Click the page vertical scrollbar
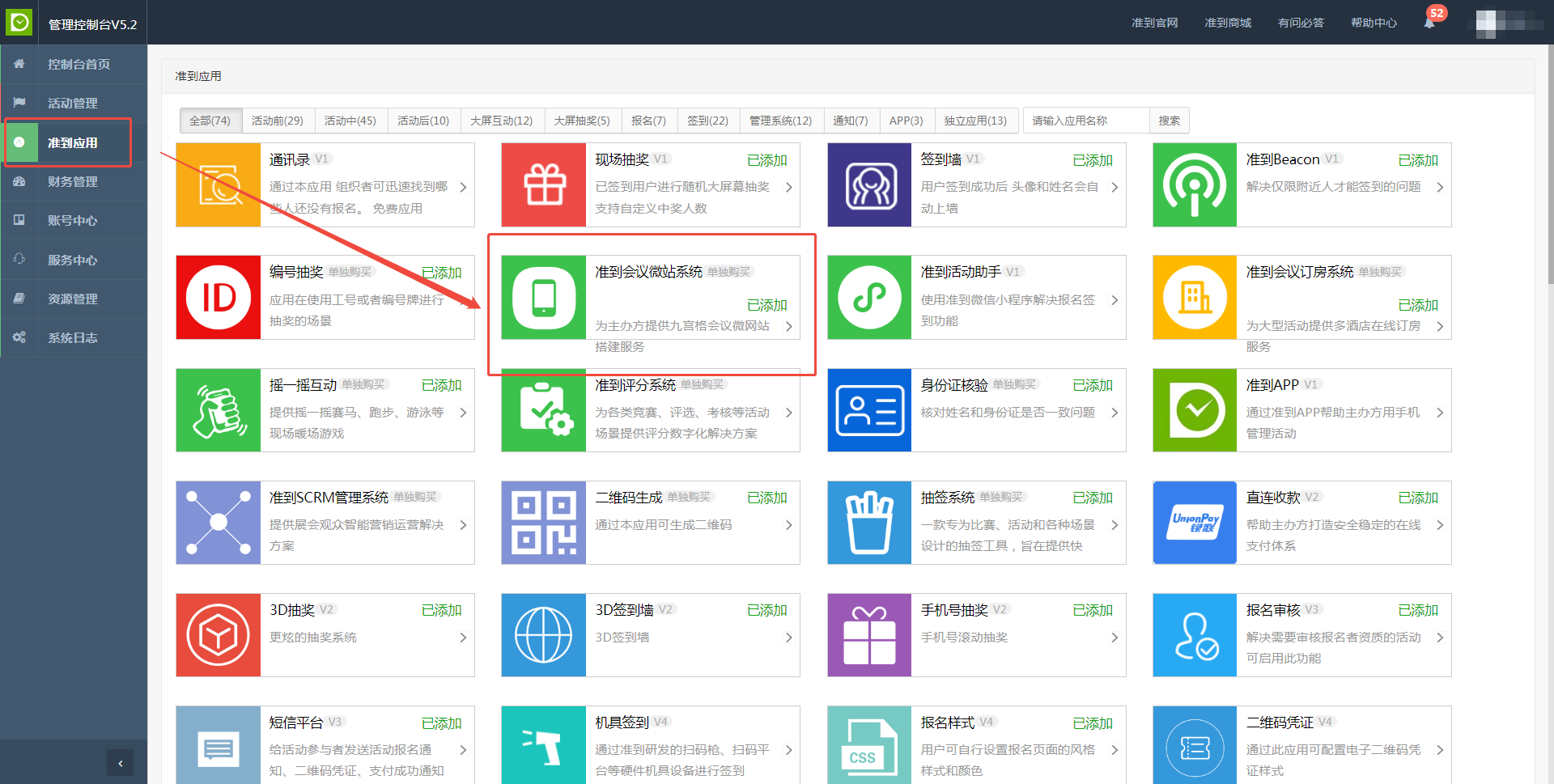Image resolution: width=1554 pixels, height=784 pixels. (x=1549, y=162)
